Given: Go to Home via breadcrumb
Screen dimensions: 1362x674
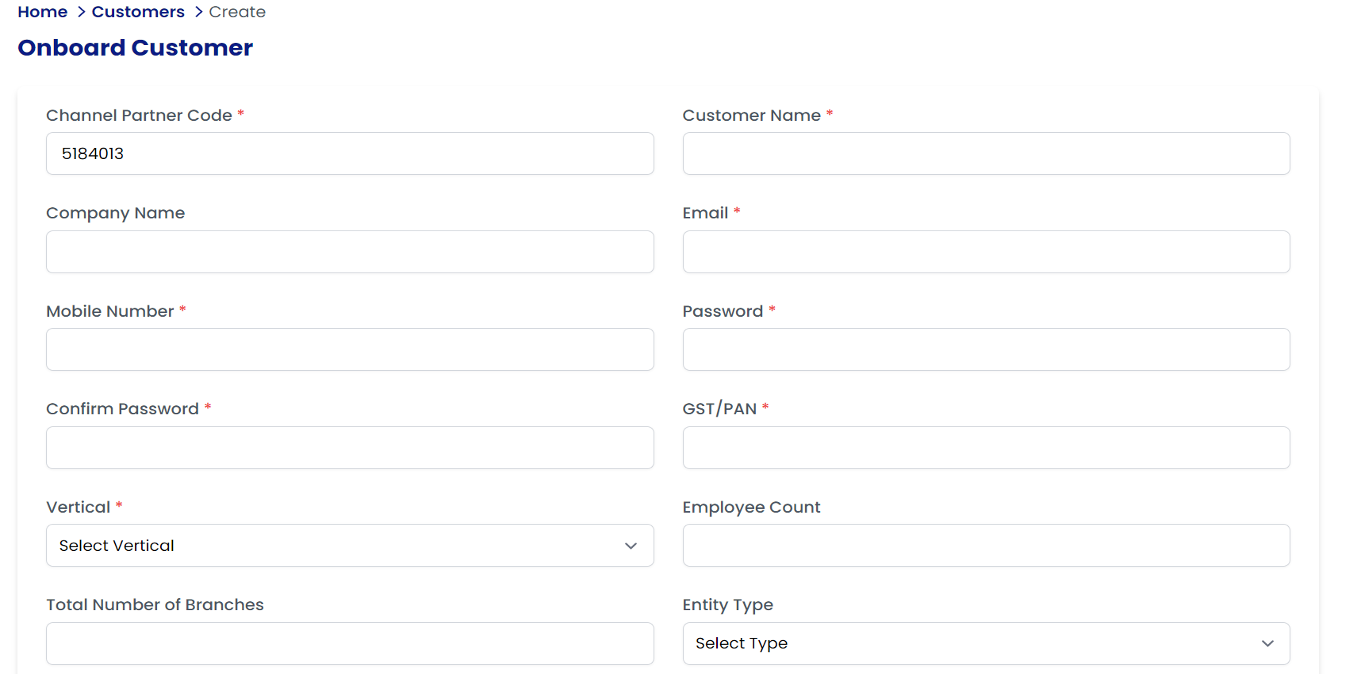Looking at the screenshot, I should 42,12.
